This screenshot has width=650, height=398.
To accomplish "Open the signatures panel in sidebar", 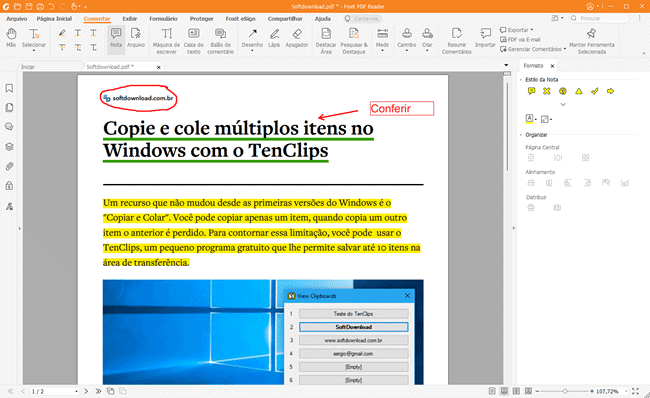I will (9, 206).
